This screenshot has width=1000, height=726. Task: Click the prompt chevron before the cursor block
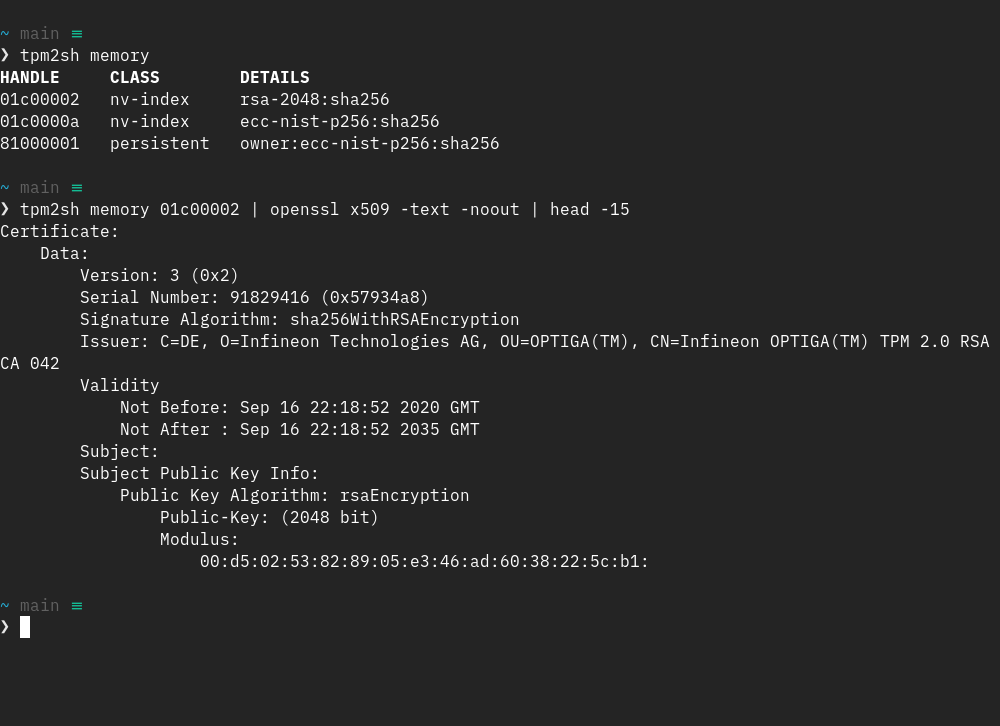coord(5,627)
